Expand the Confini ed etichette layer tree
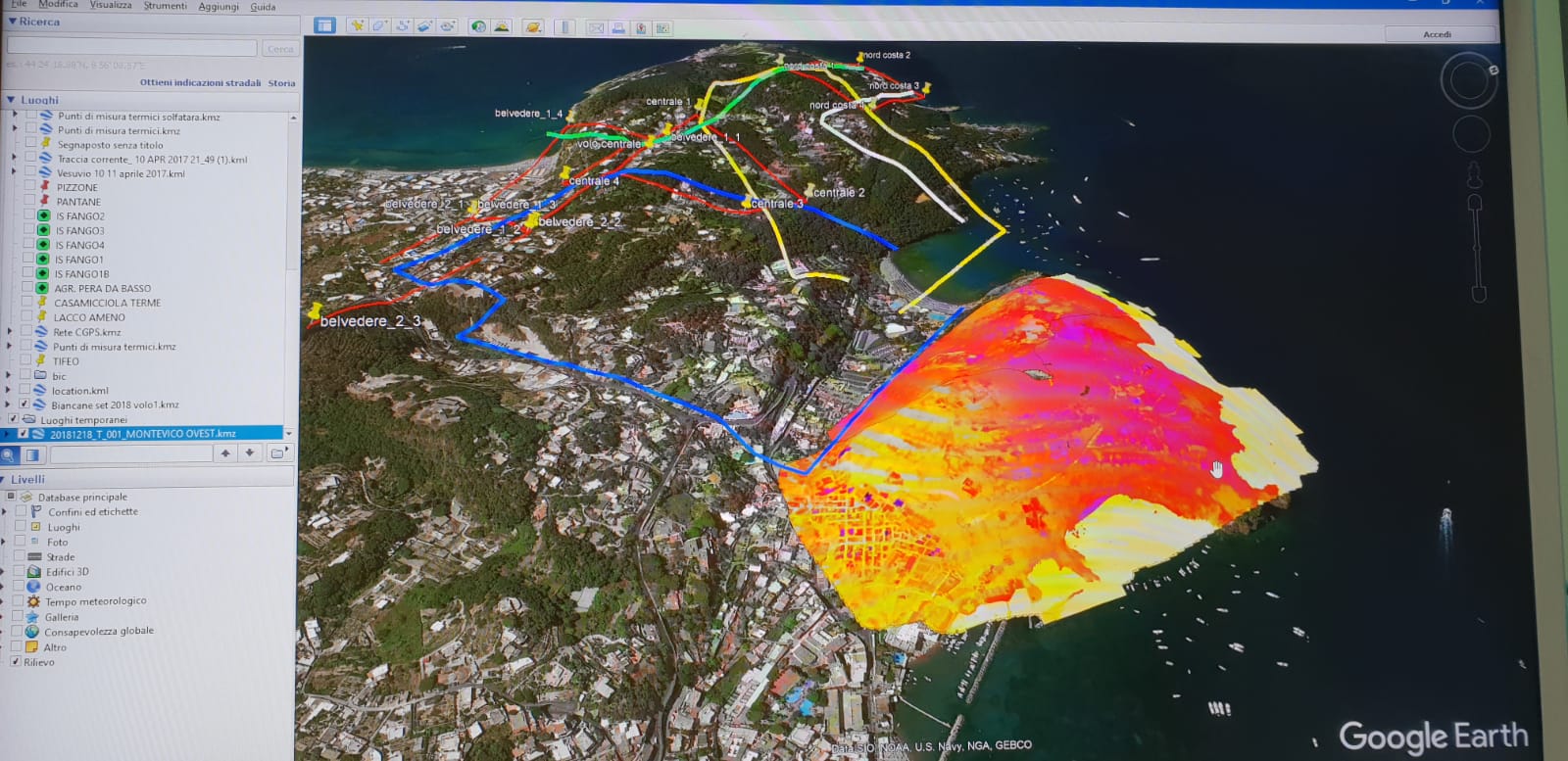Viewport: 1568px width, 761px height. 5,511
